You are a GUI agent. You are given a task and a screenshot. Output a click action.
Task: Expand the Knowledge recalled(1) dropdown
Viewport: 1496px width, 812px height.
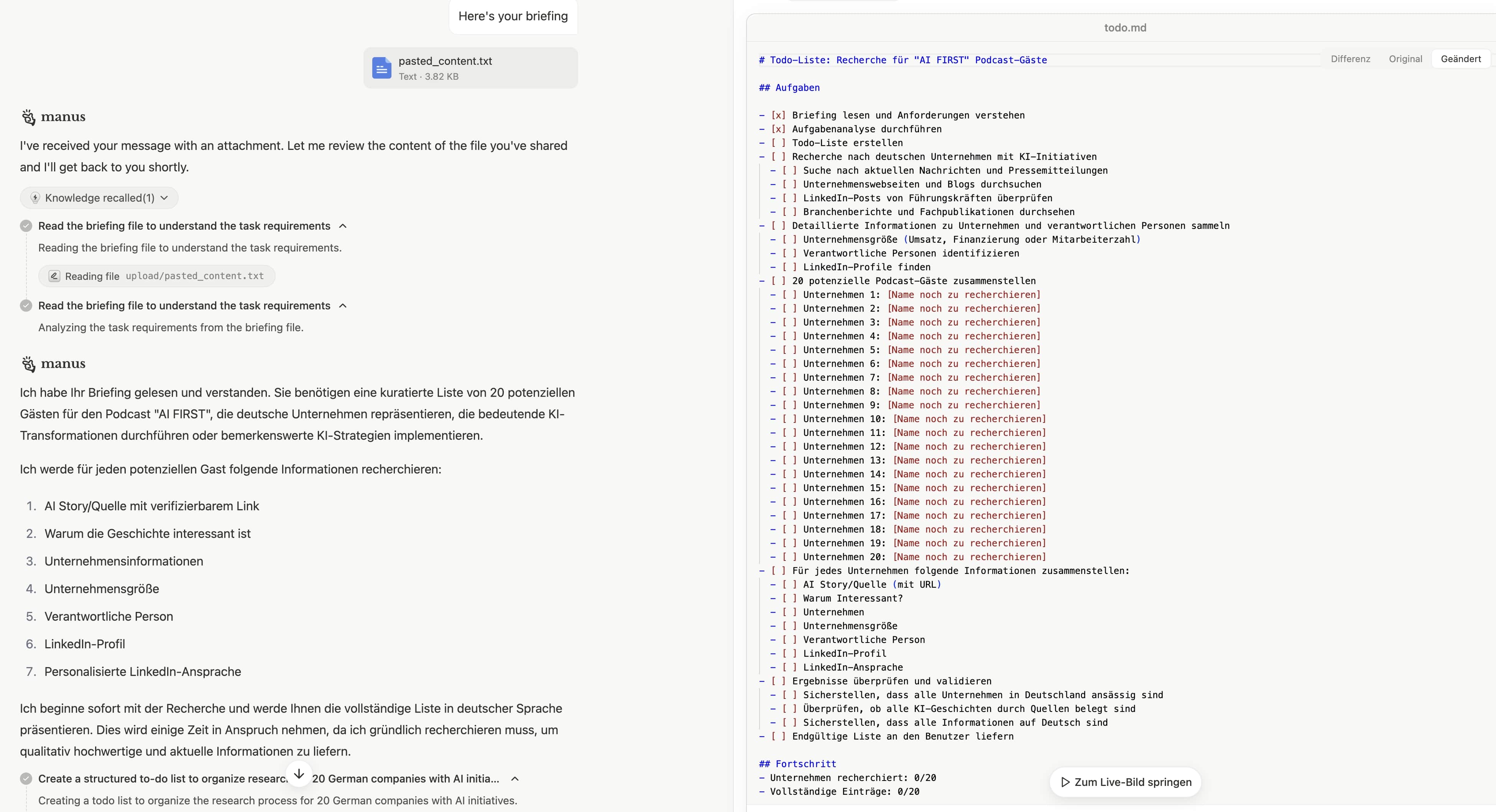pyautogui.click(x=164, y=198)
